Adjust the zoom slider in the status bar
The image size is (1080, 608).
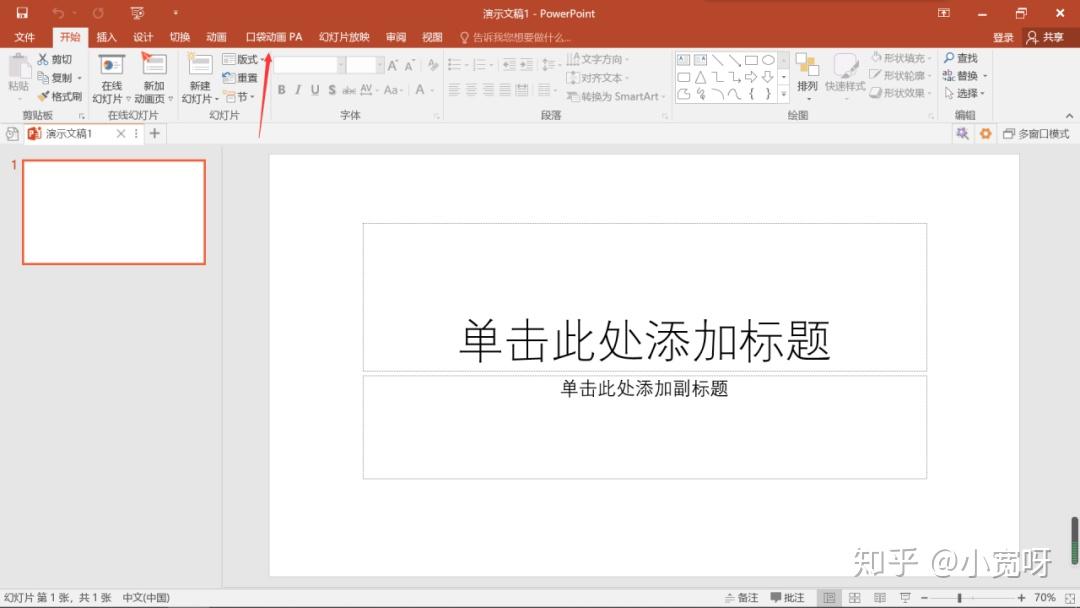[x=959, y=598]
